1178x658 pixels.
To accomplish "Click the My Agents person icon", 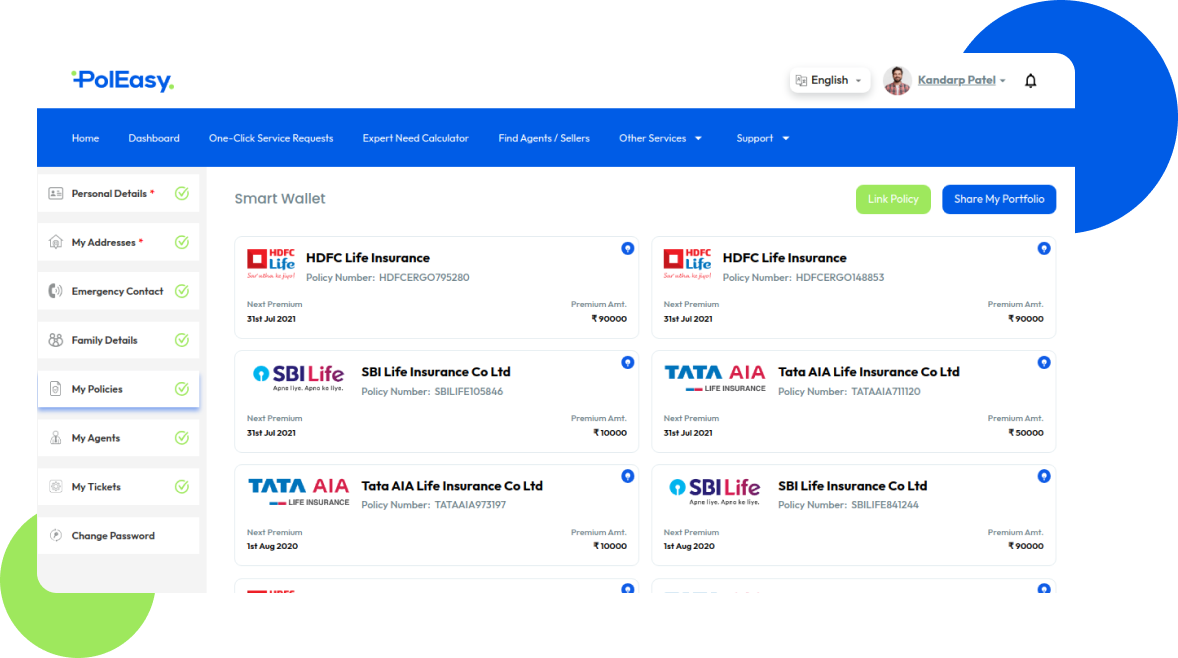I will coord(56,437).
